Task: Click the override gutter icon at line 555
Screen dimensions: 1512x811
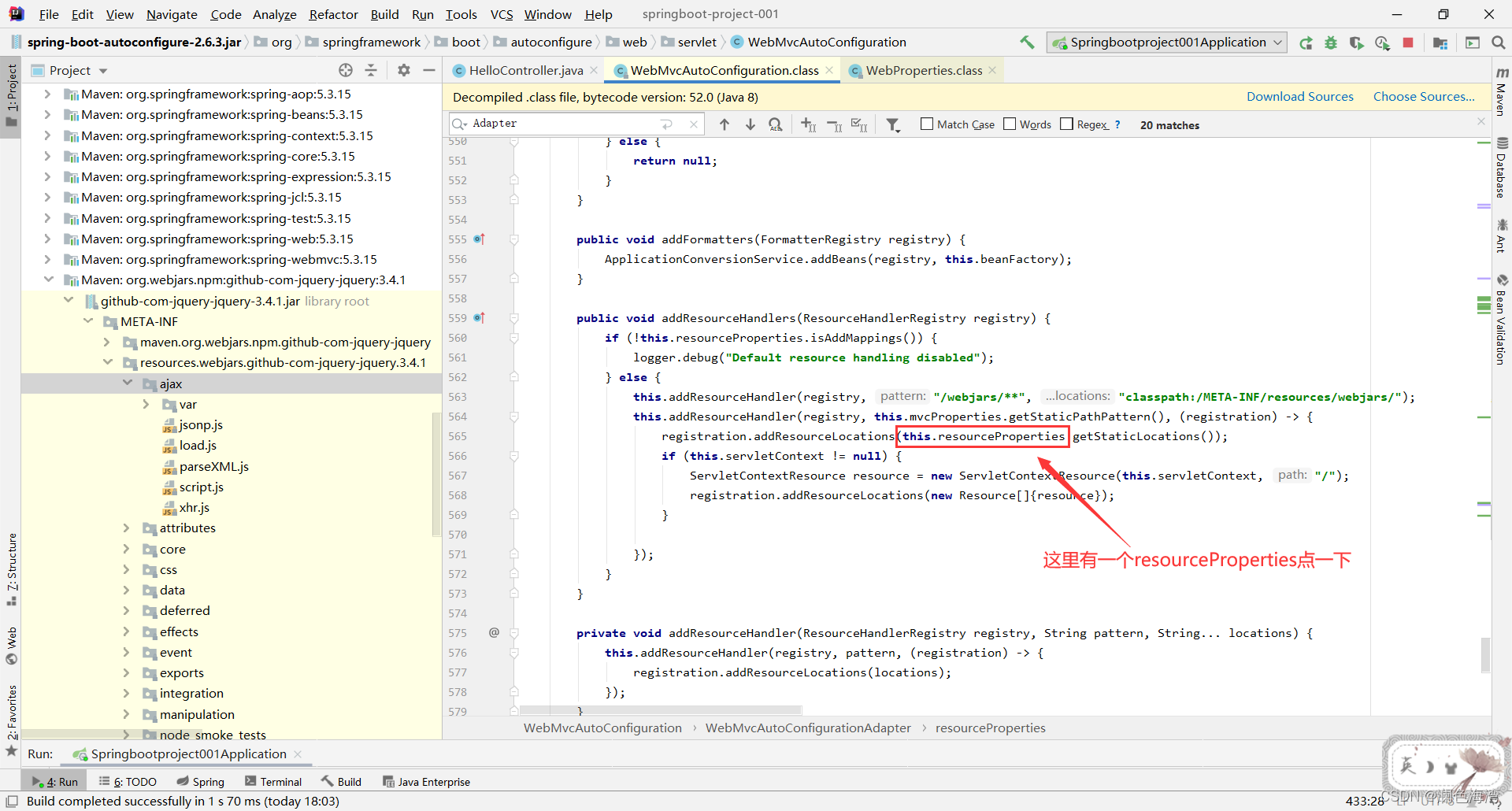Action: coord(480,239)
